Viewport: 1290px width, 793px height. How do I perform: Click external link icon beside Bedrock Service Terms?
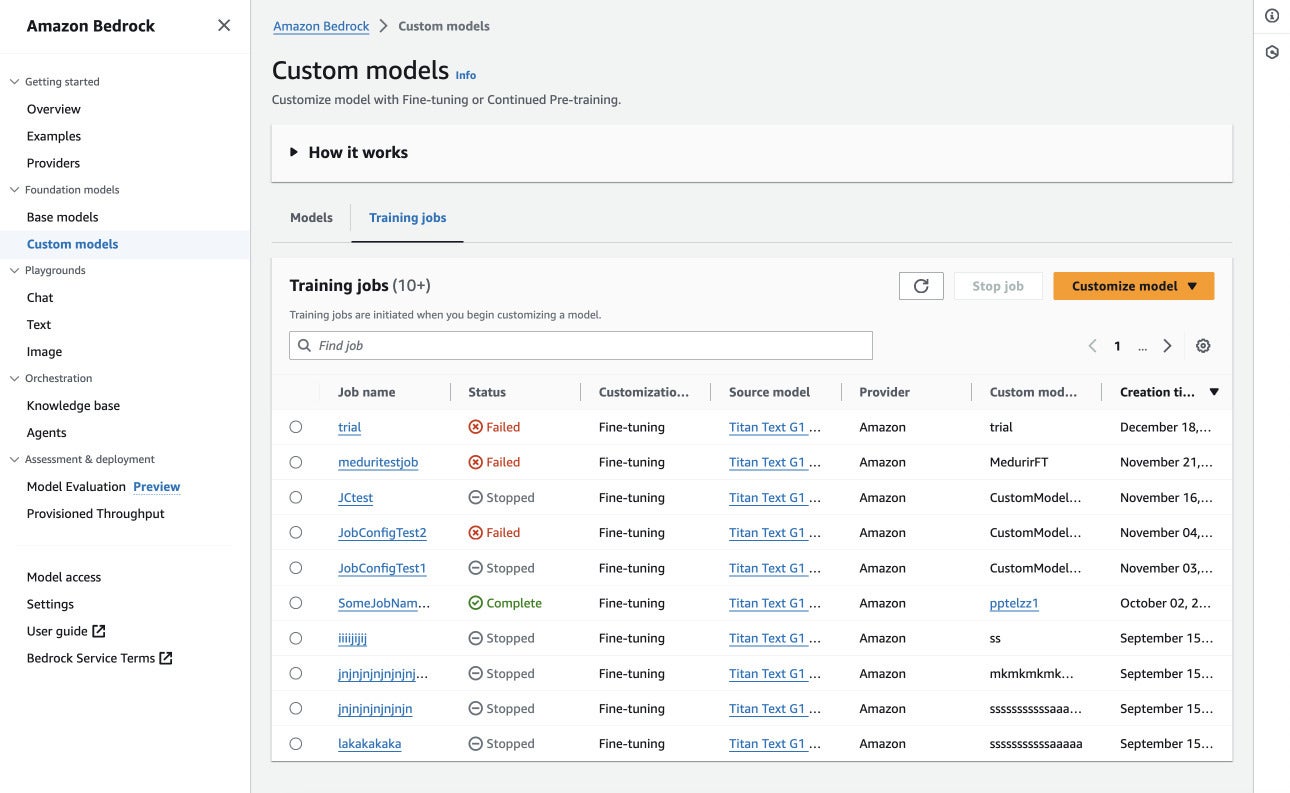click(166, 658)
